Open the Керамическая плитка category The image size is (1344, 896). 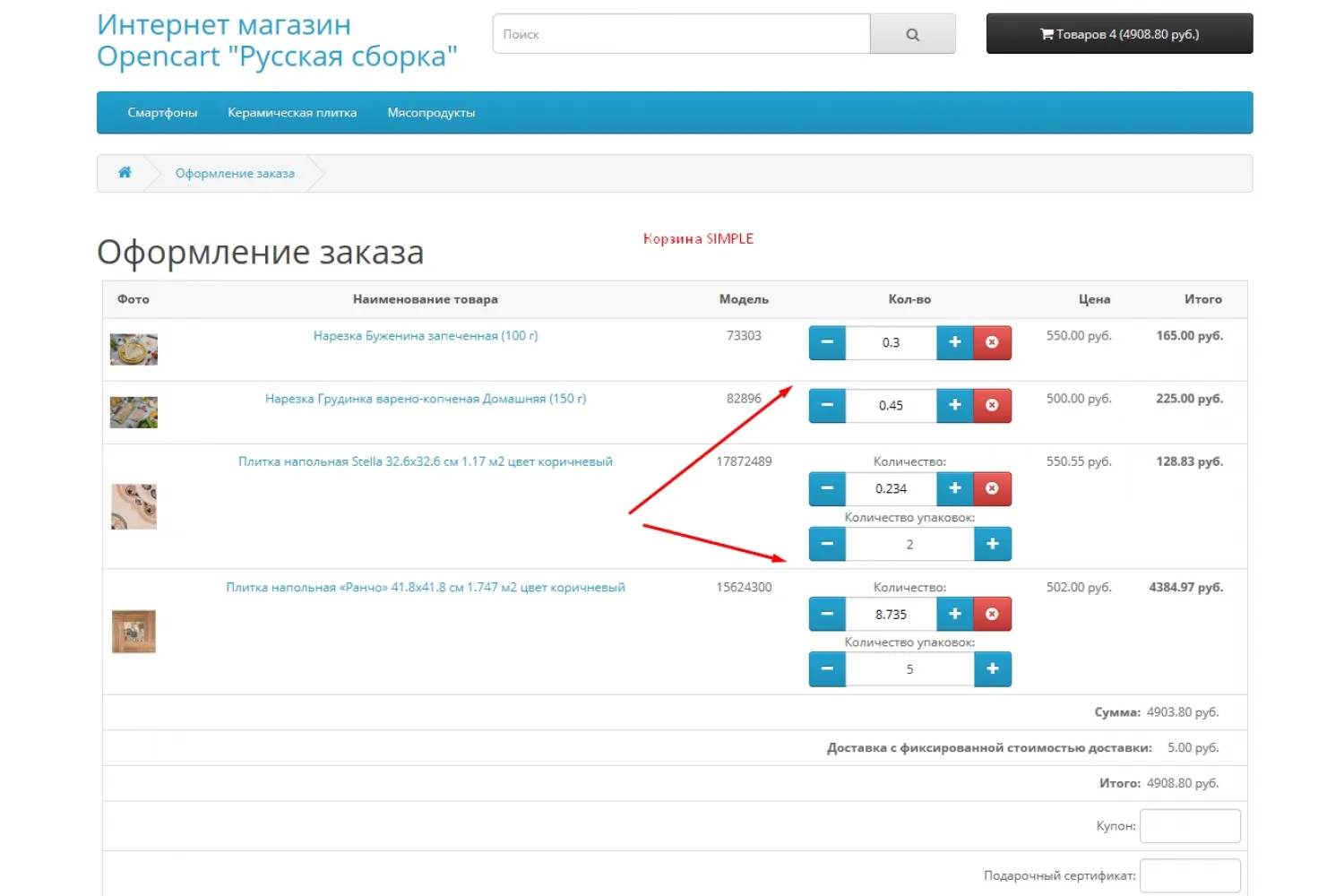coord(292,113)
